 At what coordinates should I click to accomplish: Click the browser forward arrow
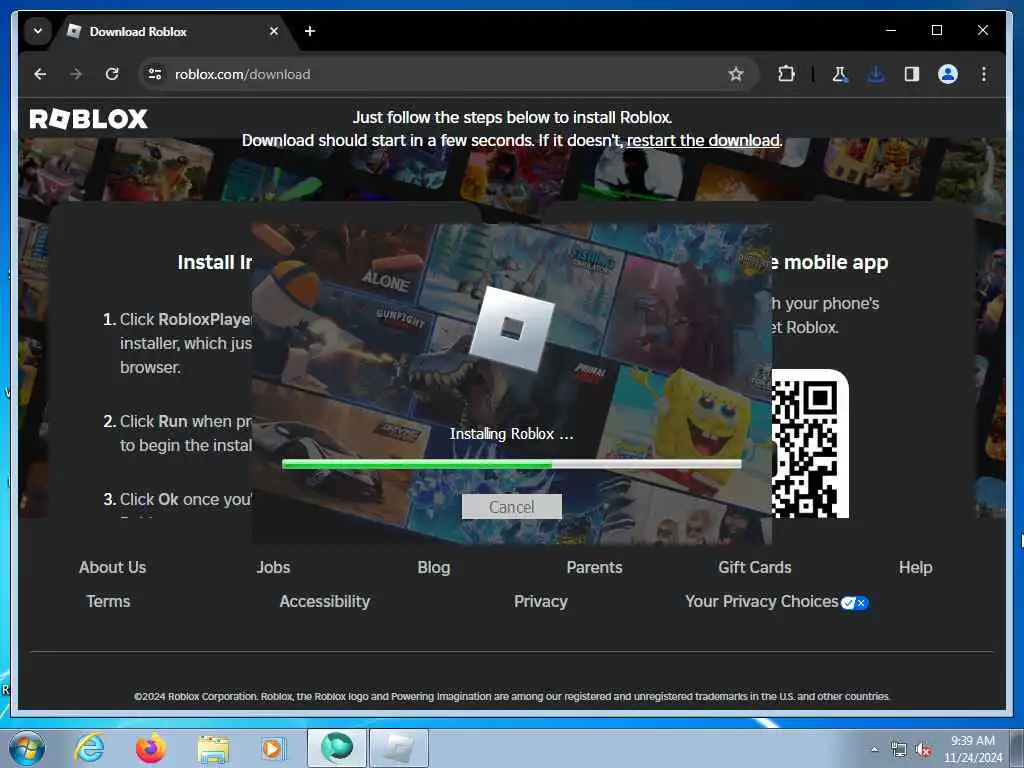[76, 74]
